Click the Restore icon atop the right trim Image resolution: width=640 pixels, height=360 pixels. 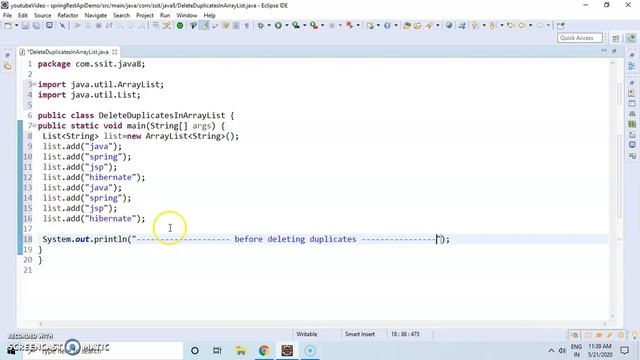(632, 55)
